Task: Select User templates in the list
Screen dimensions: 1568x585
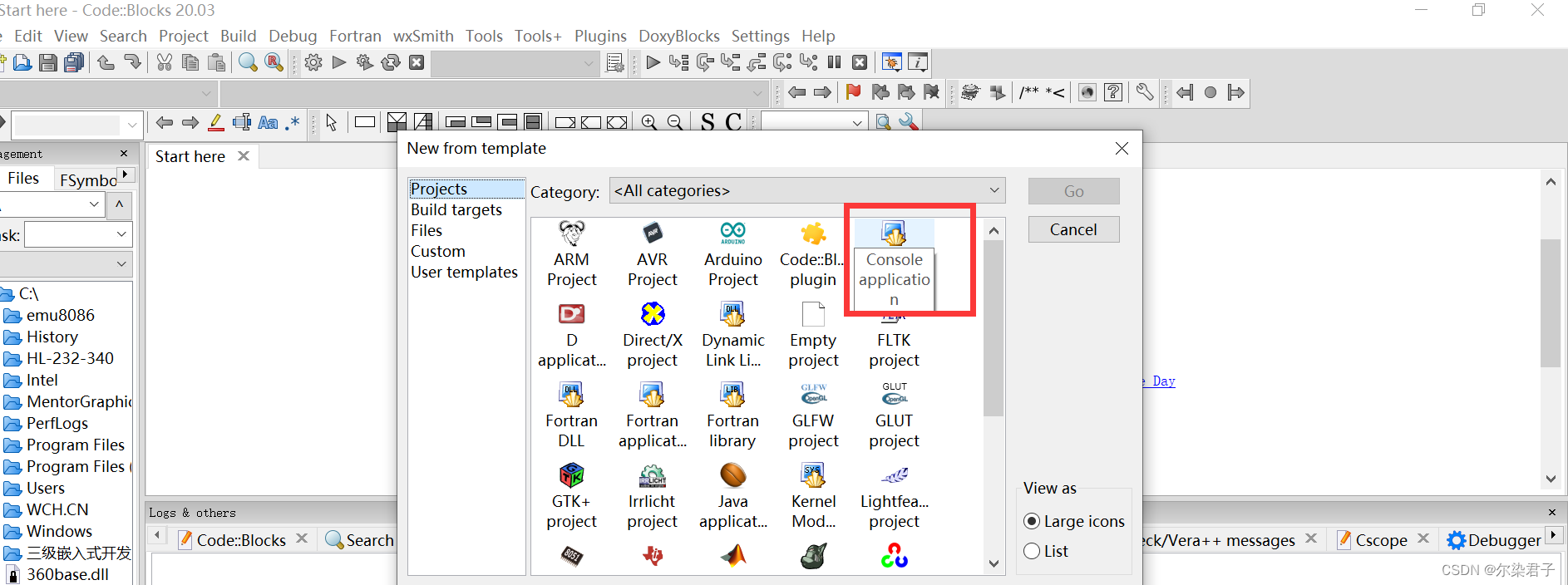Action: click(464, 272)
